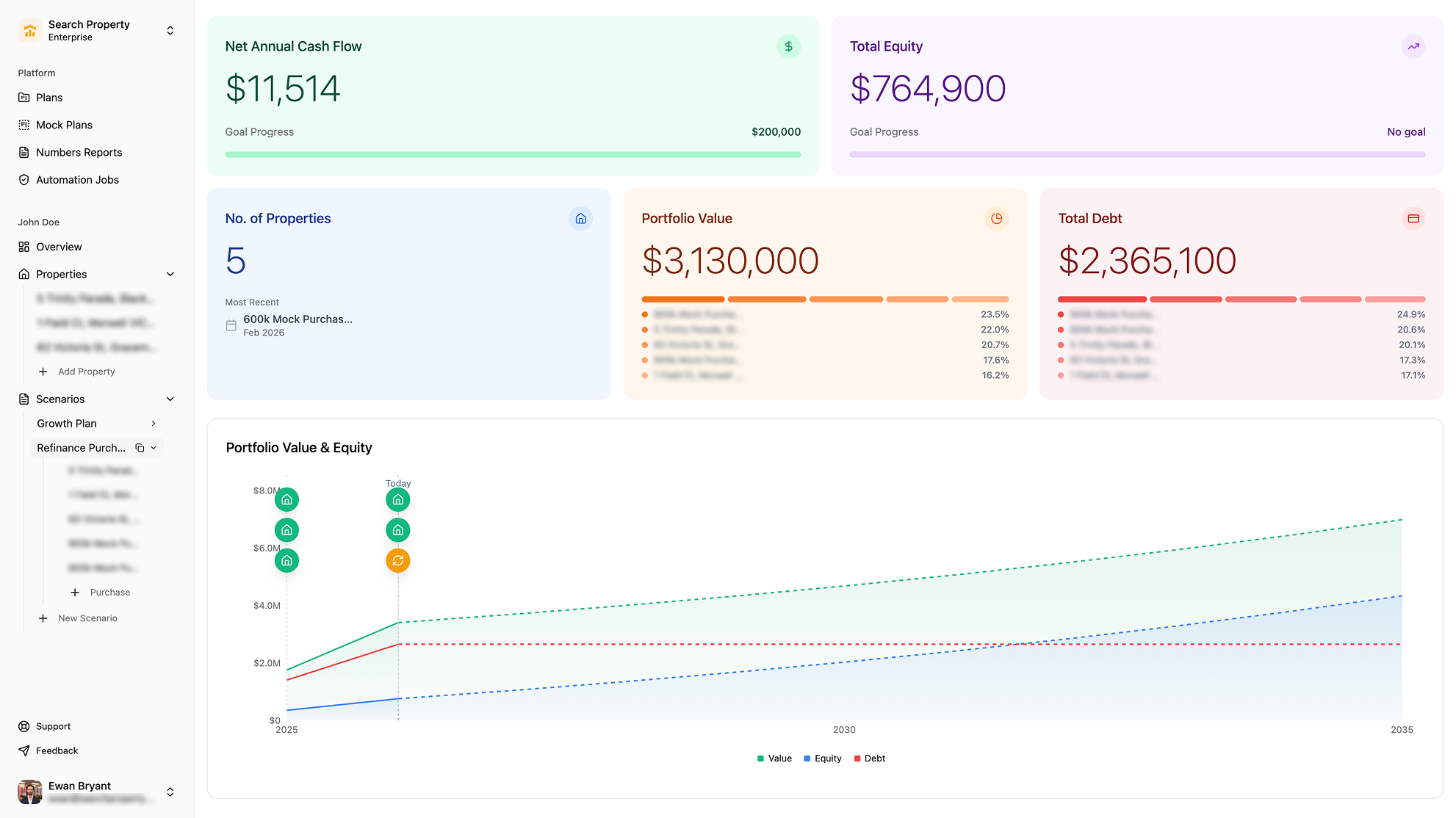Toggle the Equity series in the chart legend
The width and height of the screenshot is (1456, 818).
point(822,758)
